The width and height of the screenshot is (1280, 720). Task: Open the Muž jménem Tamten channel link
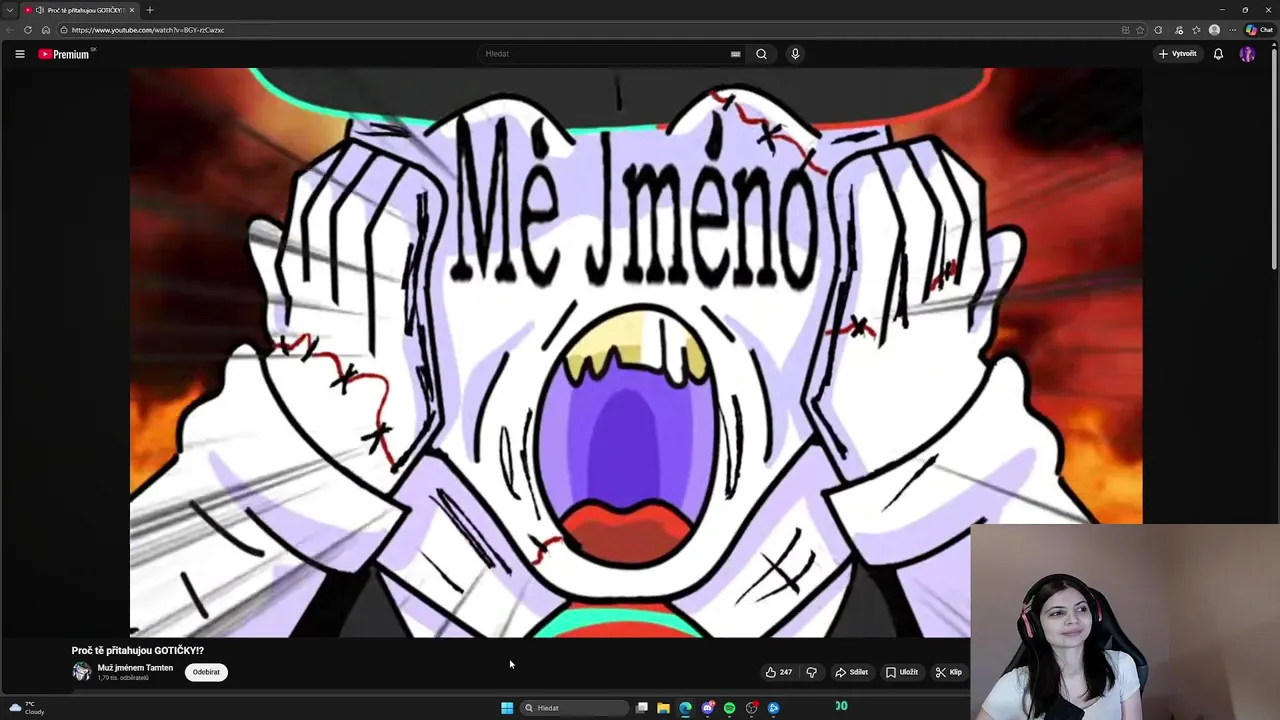point(135,668)
